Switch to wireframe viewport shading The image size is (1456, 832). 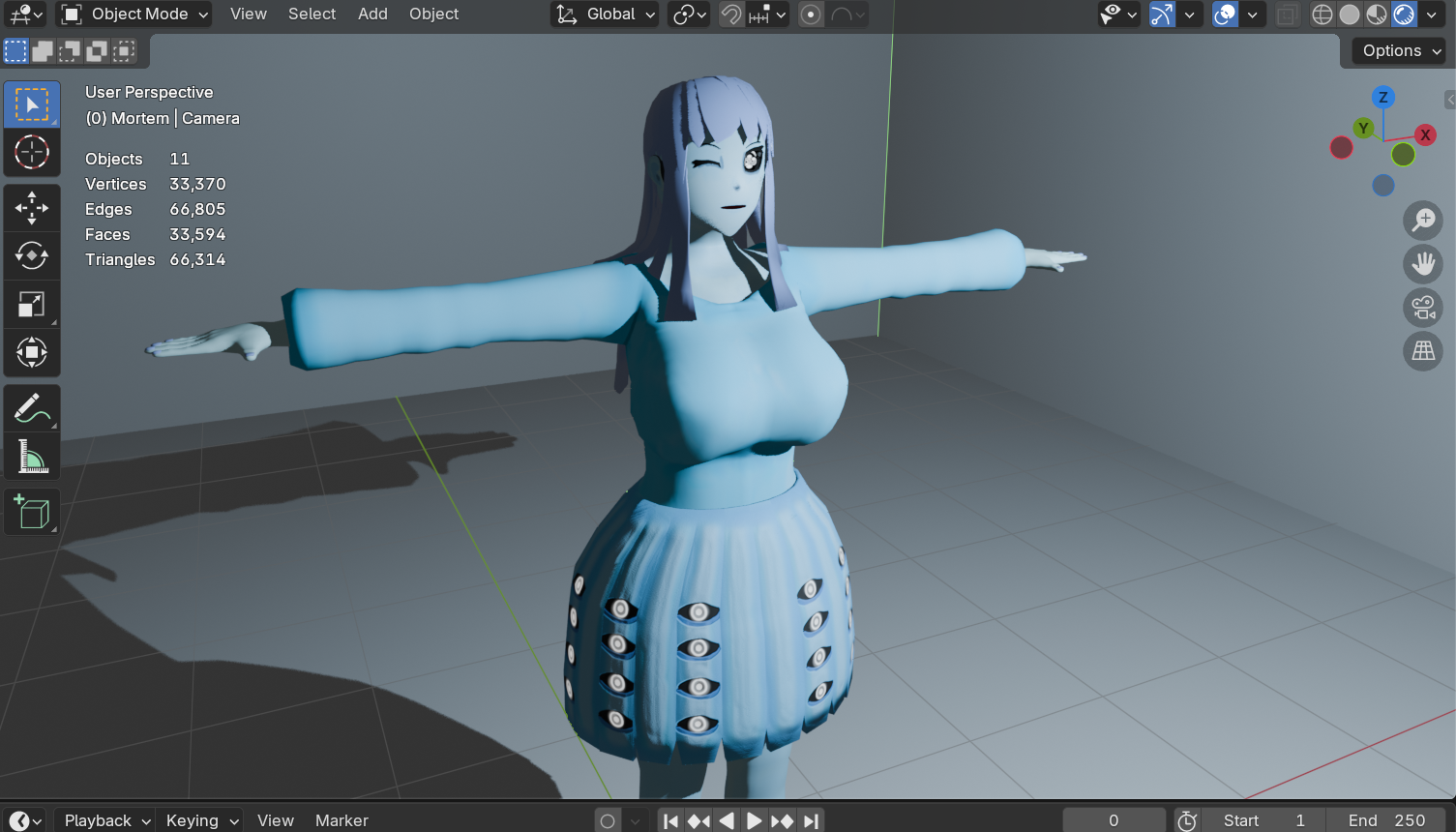coord(1322,15)
